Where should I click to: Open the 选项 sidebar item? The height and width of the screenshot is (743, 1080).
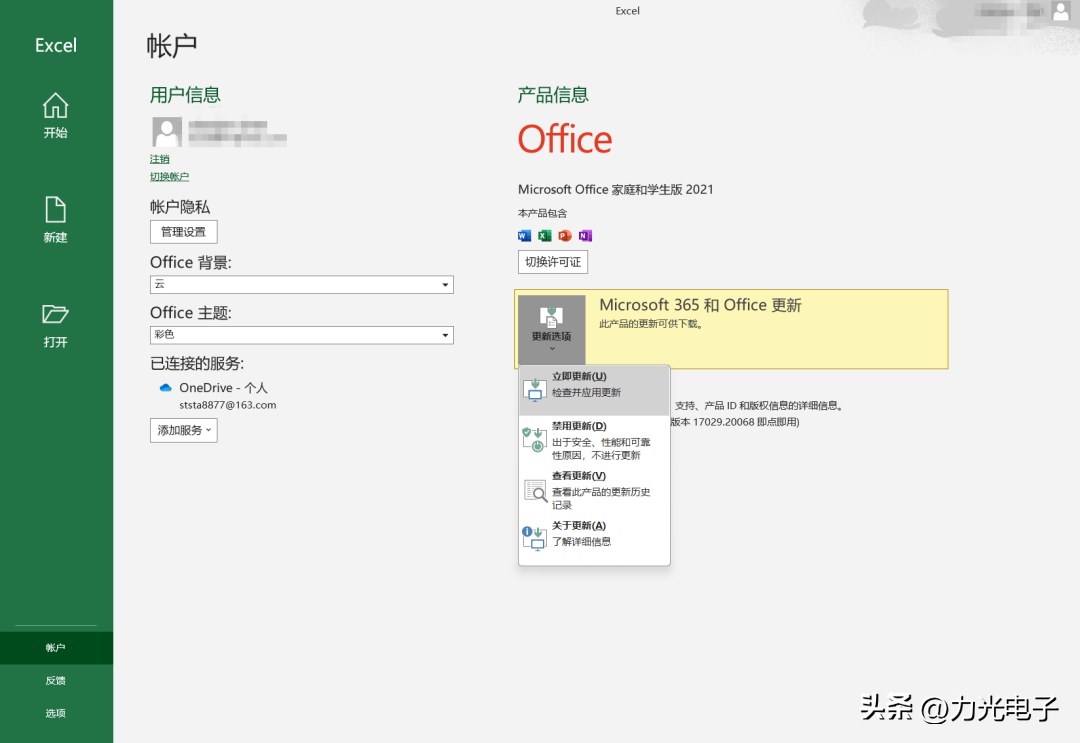(x=56, y=713)
